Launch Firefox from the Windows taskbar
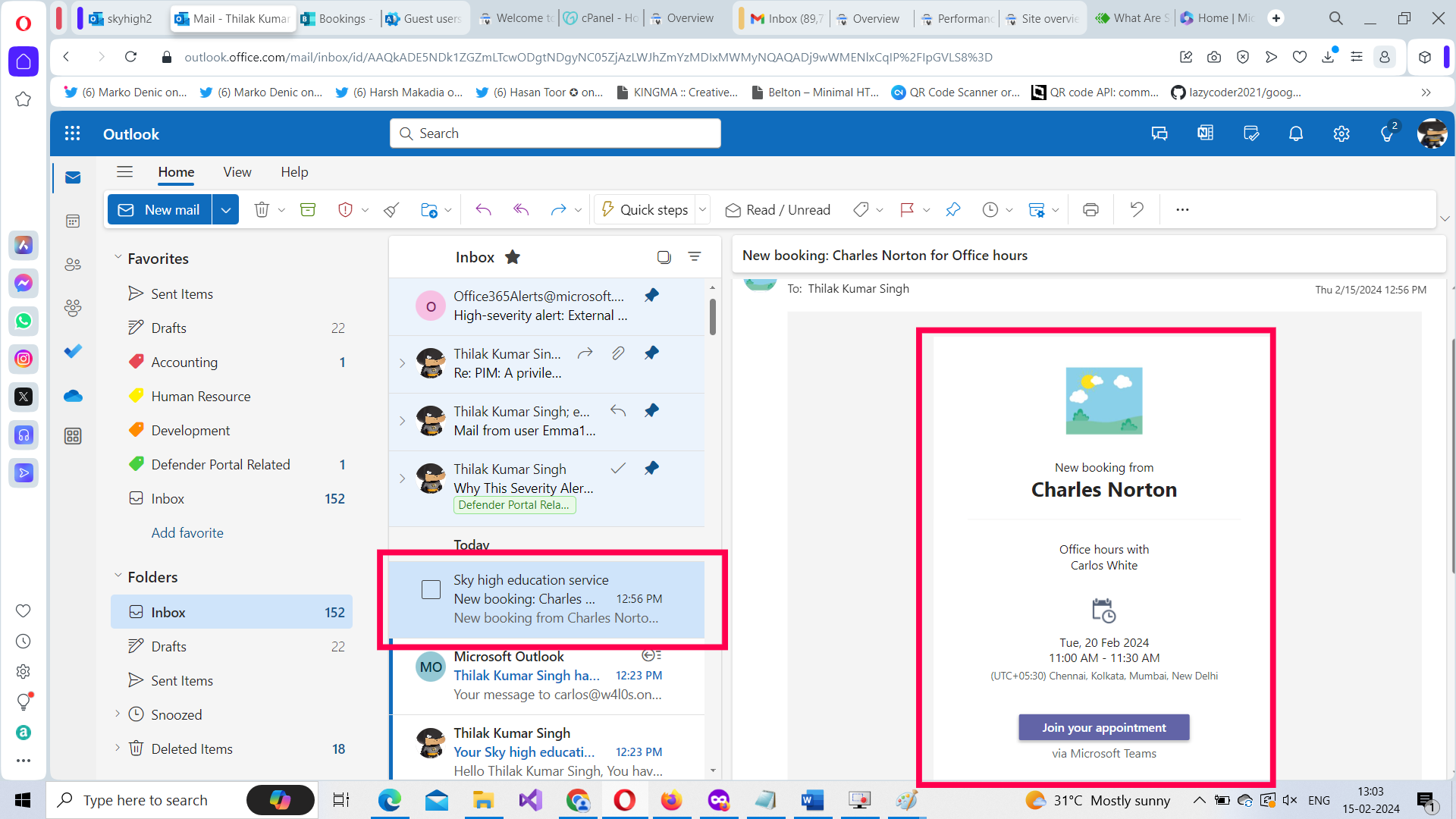1456x819 pixels. tap(672, 800)
